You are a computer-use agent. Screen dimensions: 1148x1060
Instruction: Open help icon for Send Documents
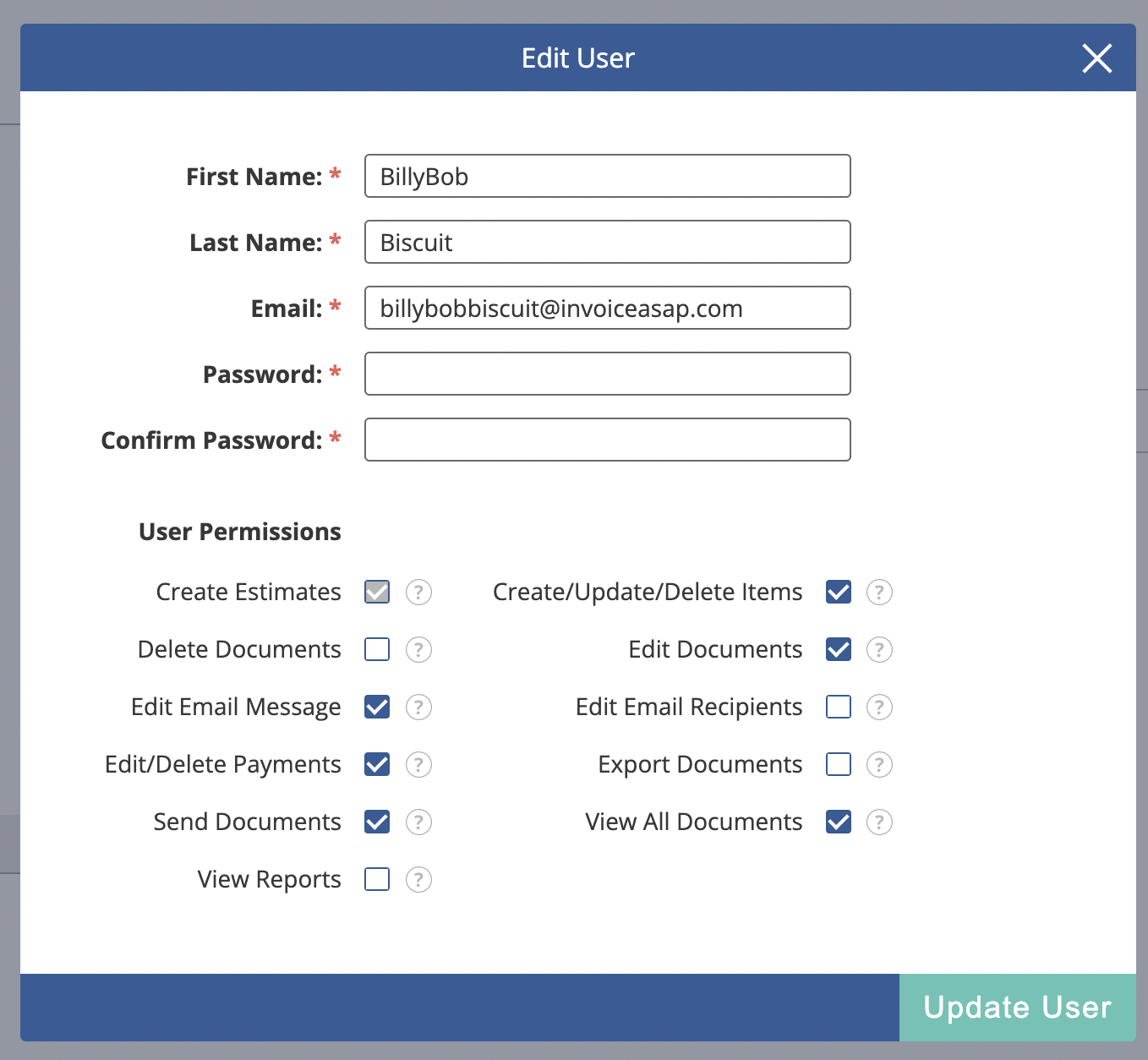click(418, 822)
